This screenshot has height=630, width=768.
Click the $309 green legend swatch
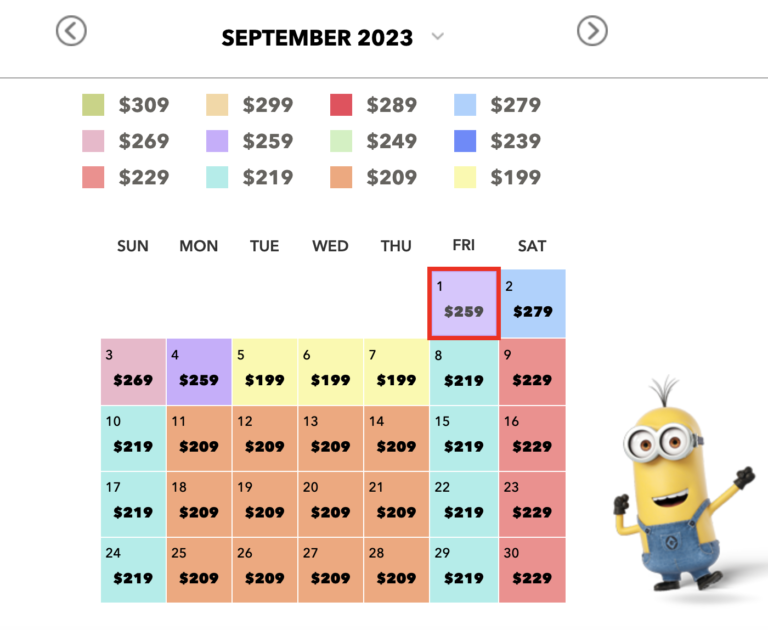[x=93, y=105]
